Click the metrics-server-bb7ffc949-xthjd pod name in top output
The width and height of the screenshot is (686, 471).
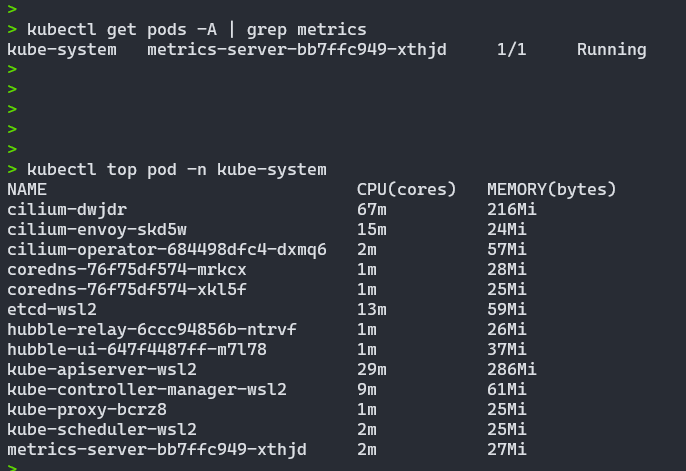[157, 450]
